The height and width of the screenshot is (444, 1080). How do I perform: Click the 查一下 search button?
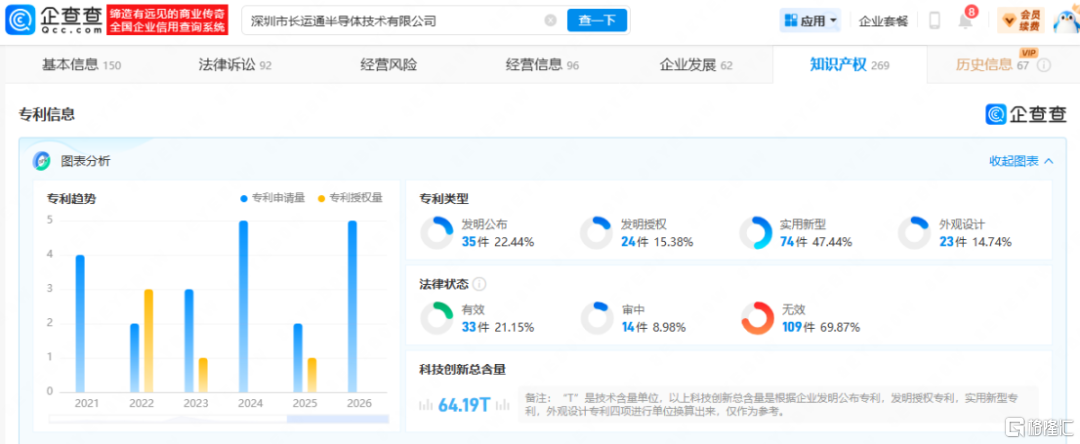596,21
